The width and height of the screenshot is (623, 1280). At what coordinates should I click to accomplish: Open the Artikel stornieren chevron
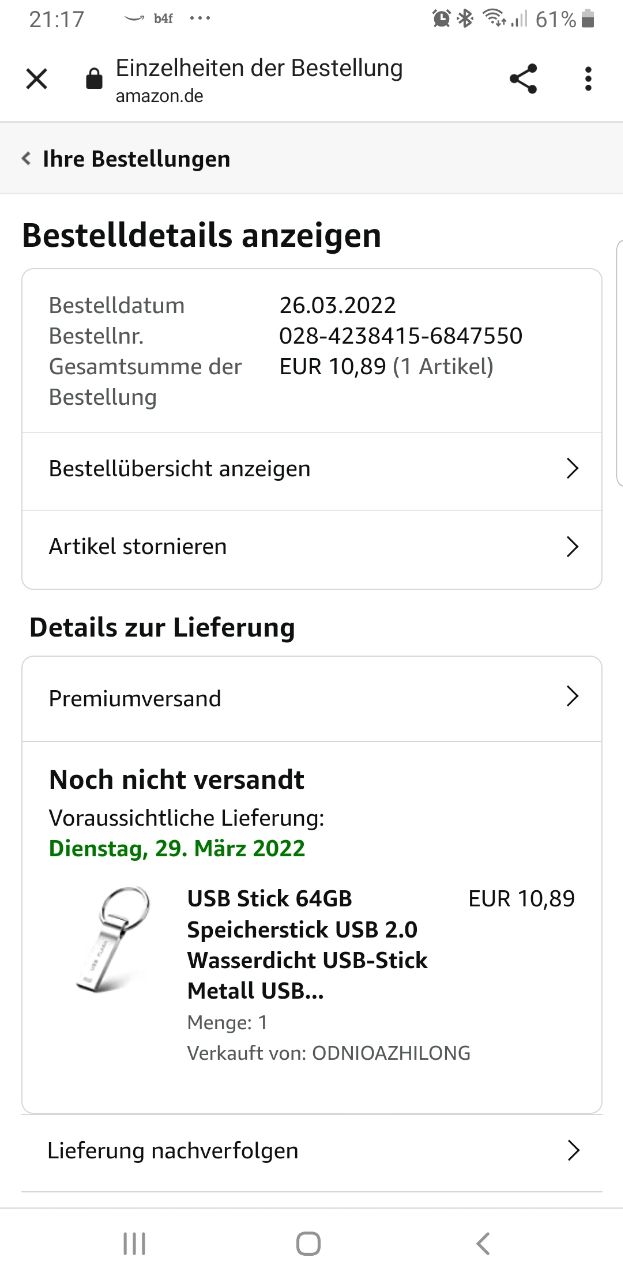pos(572,547)
